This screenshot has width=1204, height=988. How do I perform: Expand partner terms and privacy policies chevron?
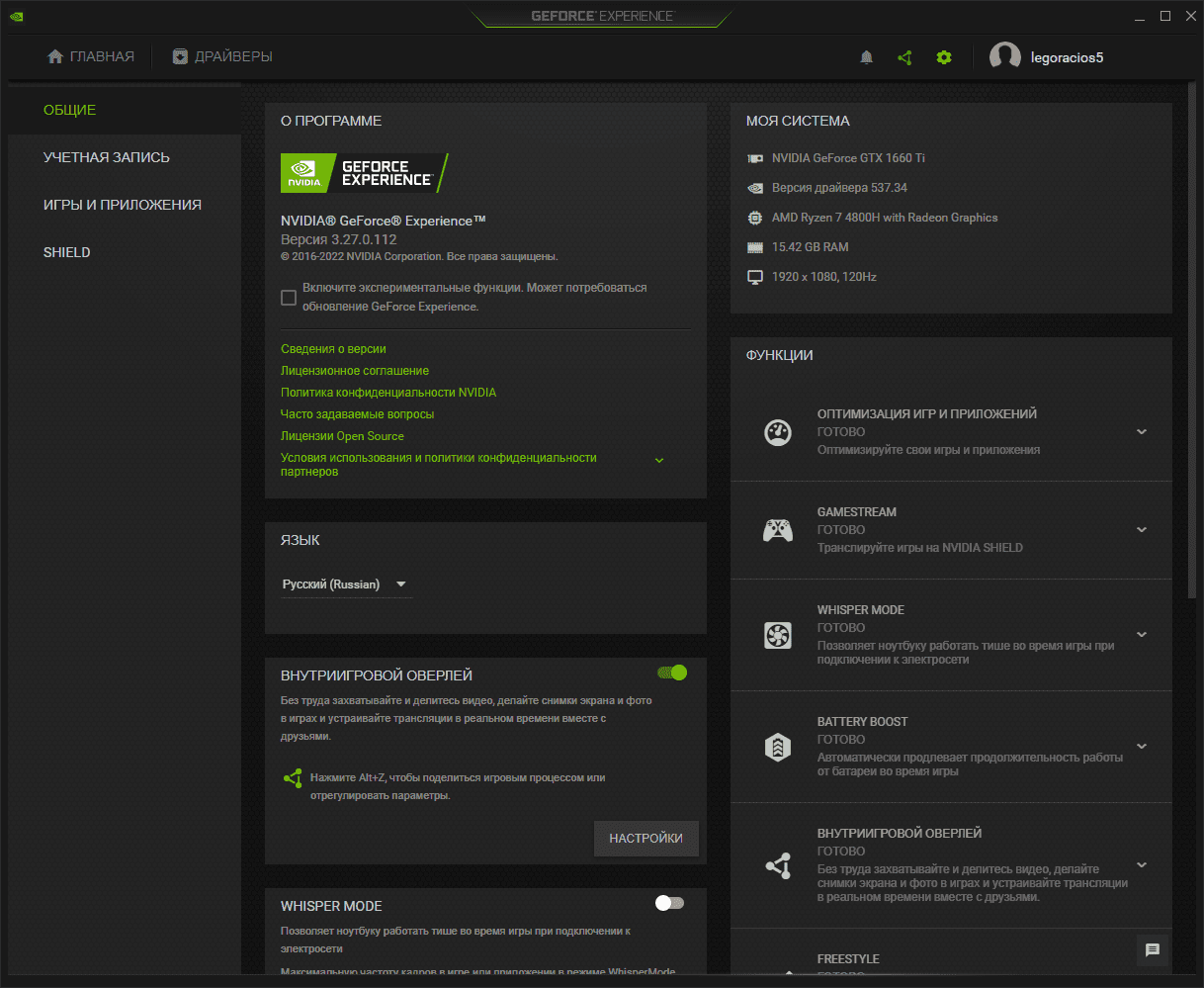(x=659, y=461)
